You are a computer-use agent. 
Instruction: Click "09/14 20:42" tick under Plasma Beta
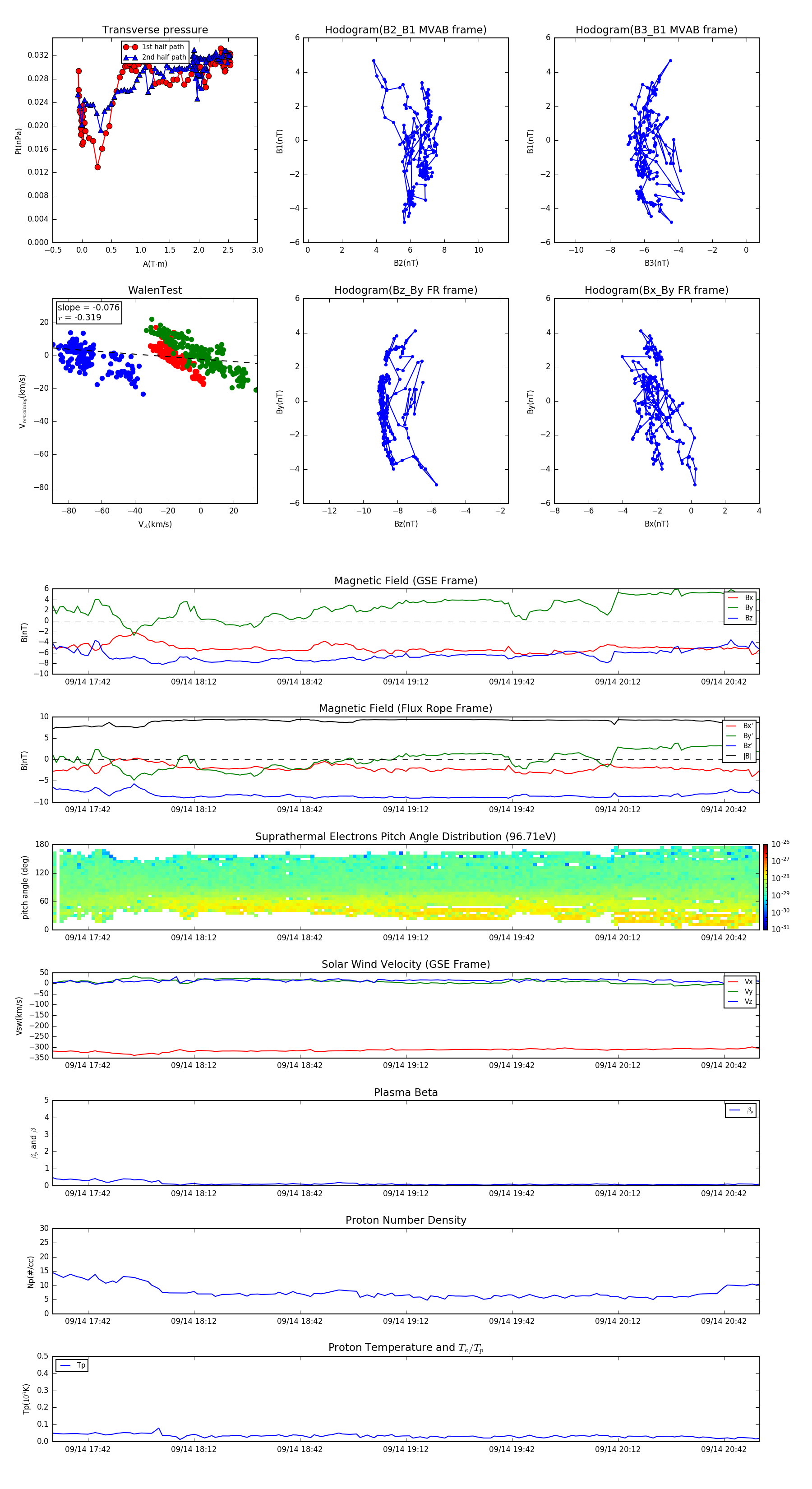(724, 1193)
